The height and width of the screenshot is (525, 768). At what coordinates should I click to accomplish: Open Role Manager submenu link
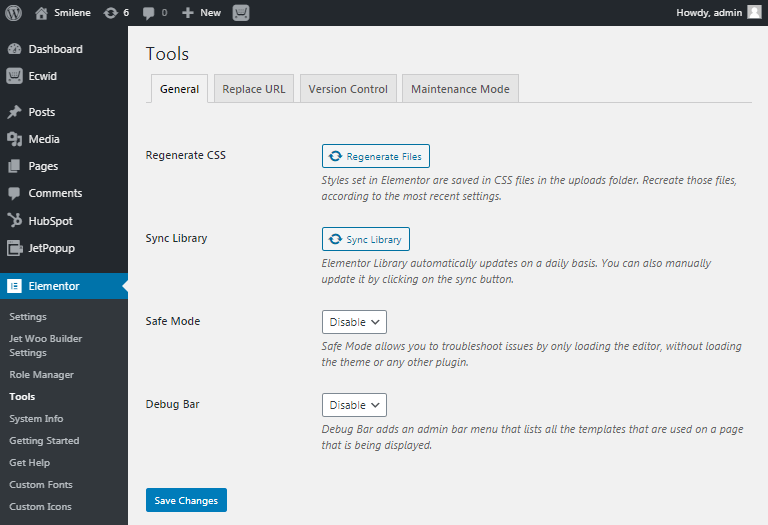pyautogui.click(x=42, y=375)
